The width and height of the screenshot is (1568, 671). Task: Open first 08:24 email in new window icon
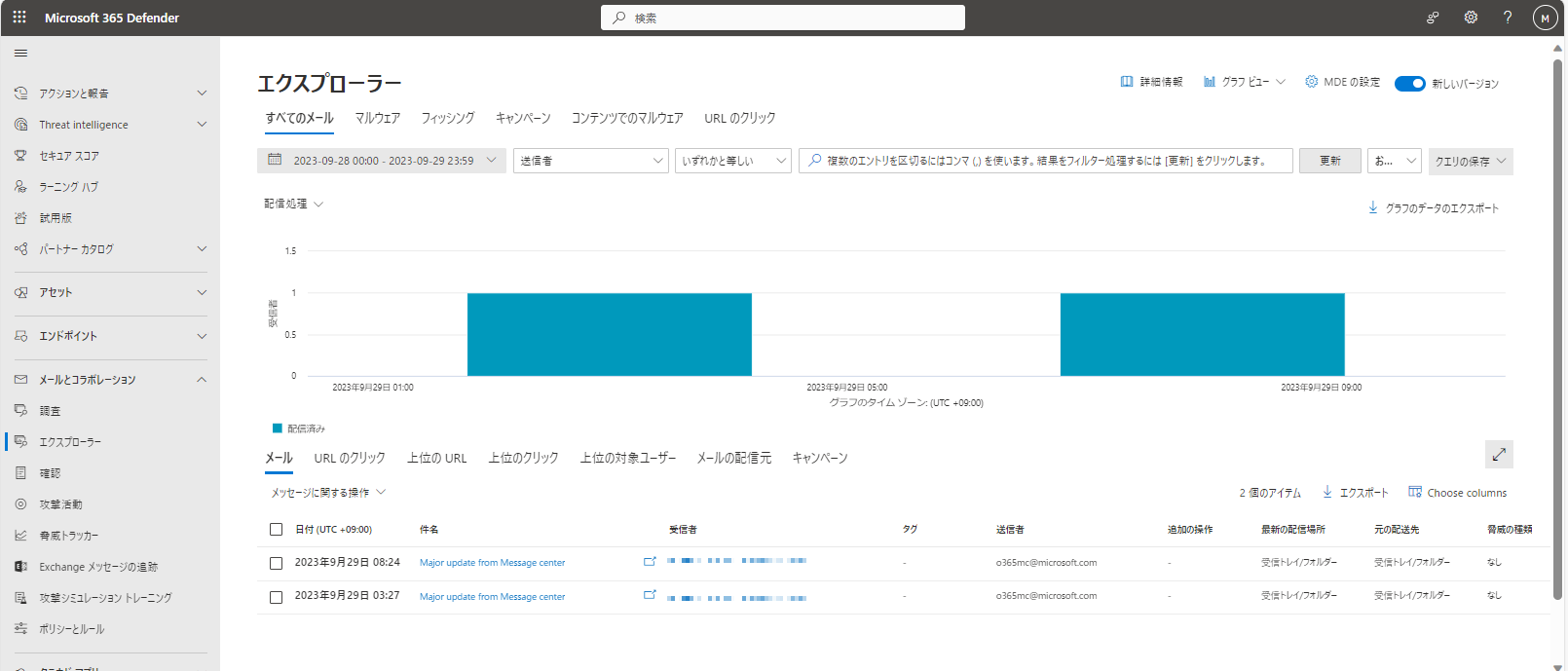(x=650, y=561)
